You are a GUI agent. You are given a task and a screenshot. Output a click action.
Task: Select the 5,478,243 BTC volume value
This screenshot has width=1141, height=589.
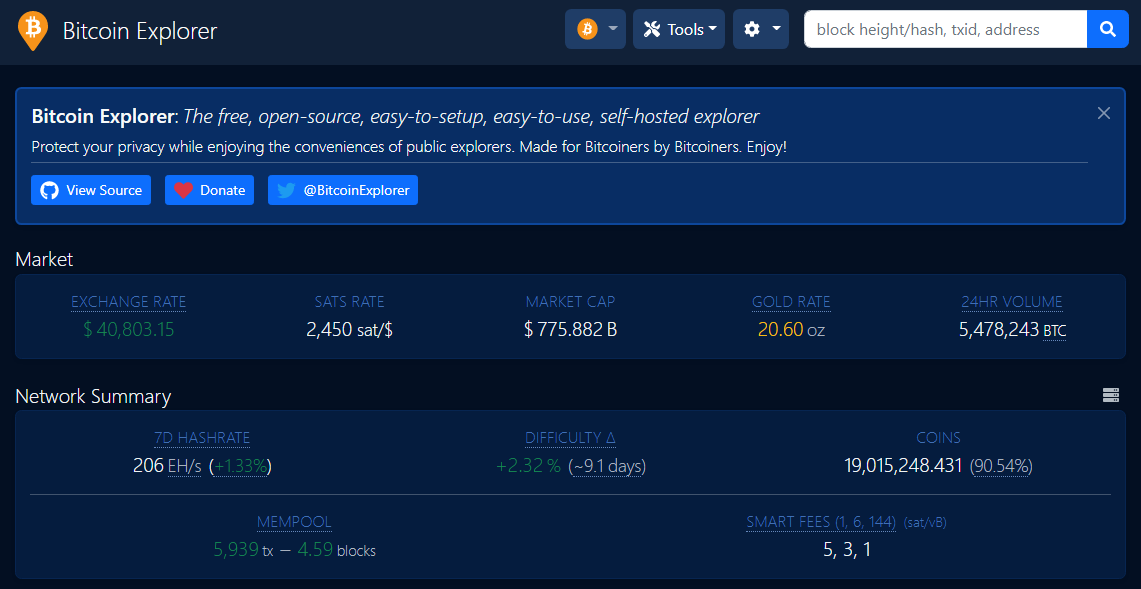pyautogui.click(x=1012, y=330)
